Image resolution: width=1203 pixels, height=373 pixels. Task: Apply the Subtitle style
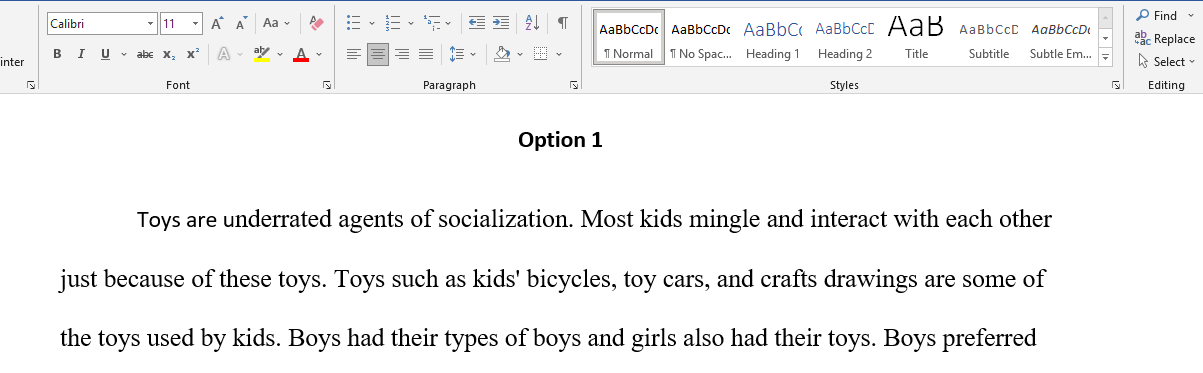pyautogui.click(x=988, y=38)
